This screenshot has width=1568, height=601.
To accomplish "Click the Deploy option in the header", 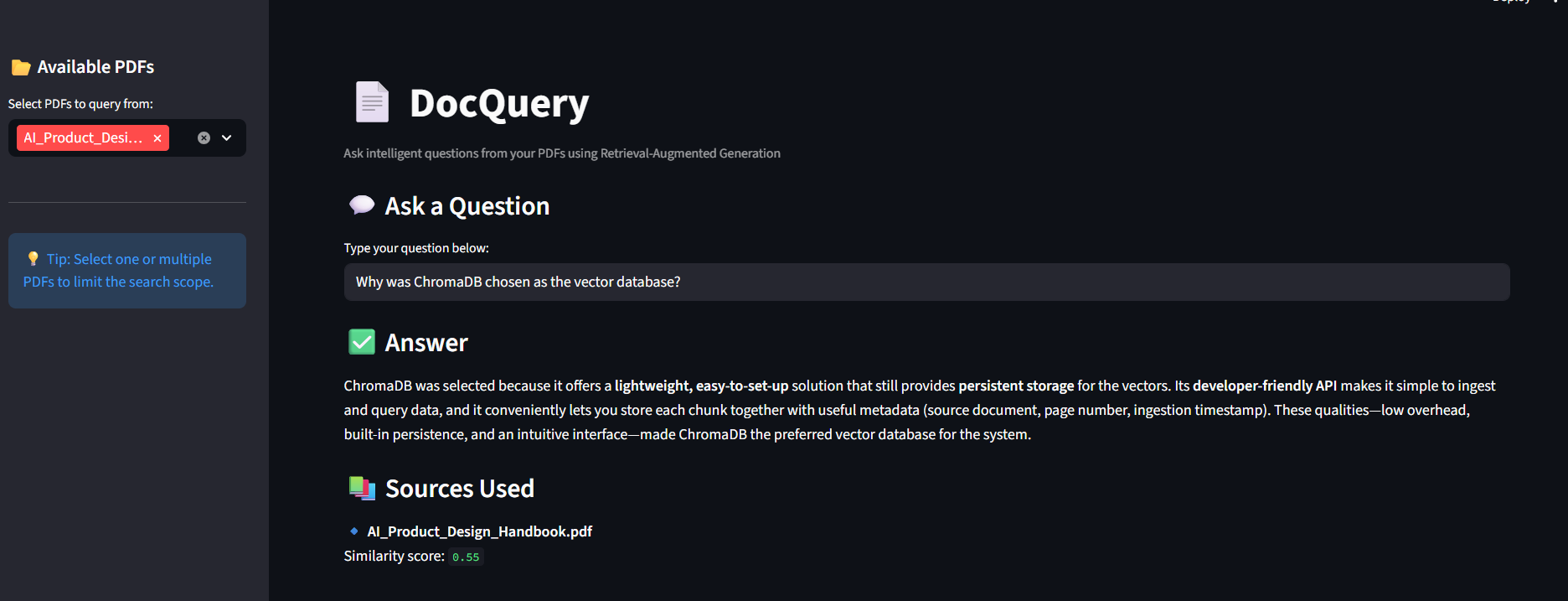I will (1509, 3).
